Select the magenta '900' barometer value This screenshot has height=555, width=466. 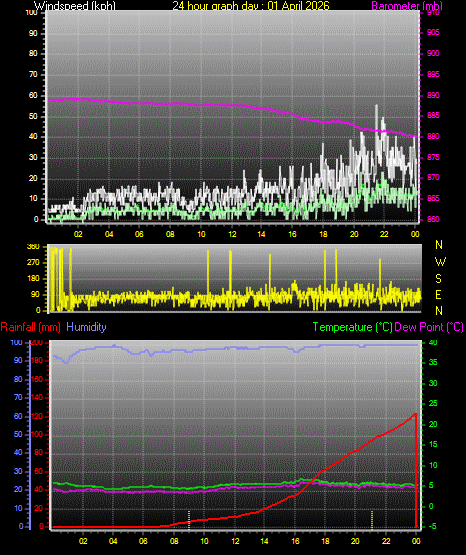point(433,53)
